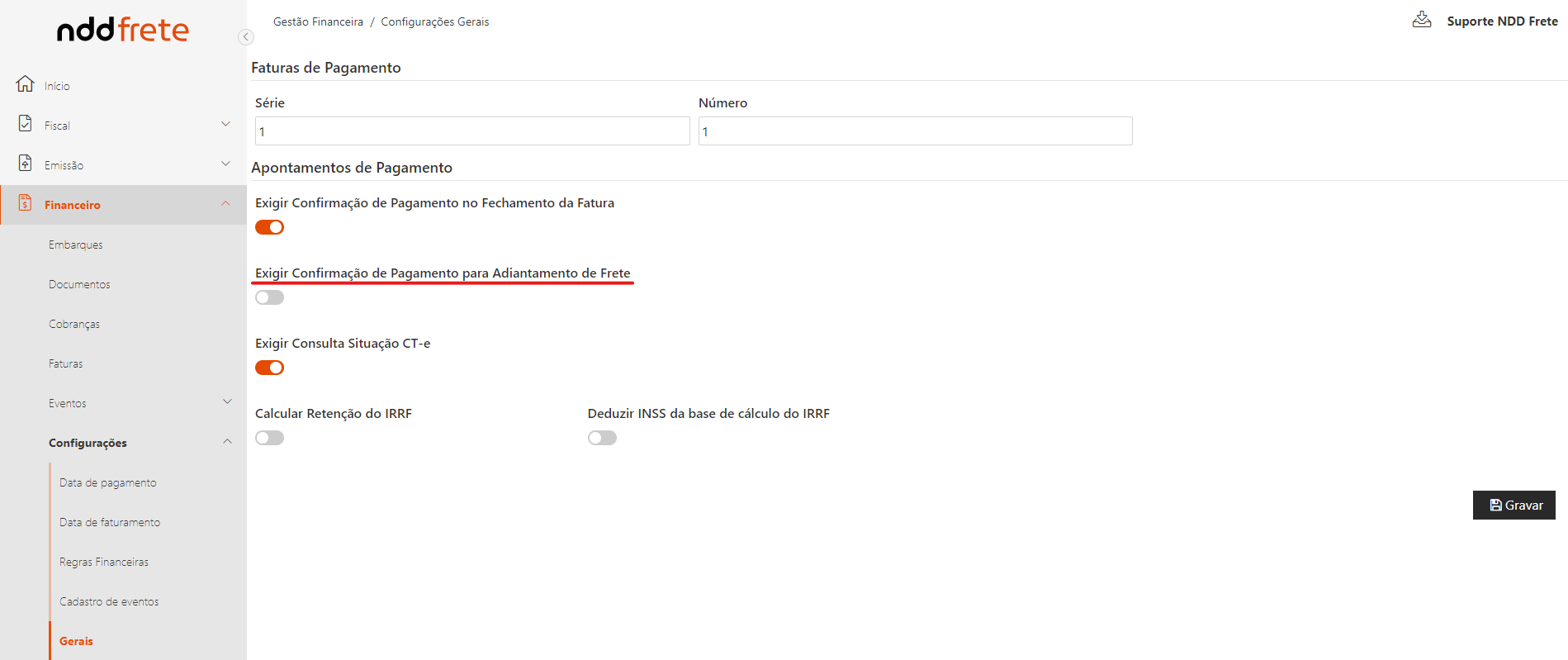Enable Exigir Confirmação de Pagamento para Adiantamento de Frete
This screenshot has height=660, width=1568.
pos(269,297)
